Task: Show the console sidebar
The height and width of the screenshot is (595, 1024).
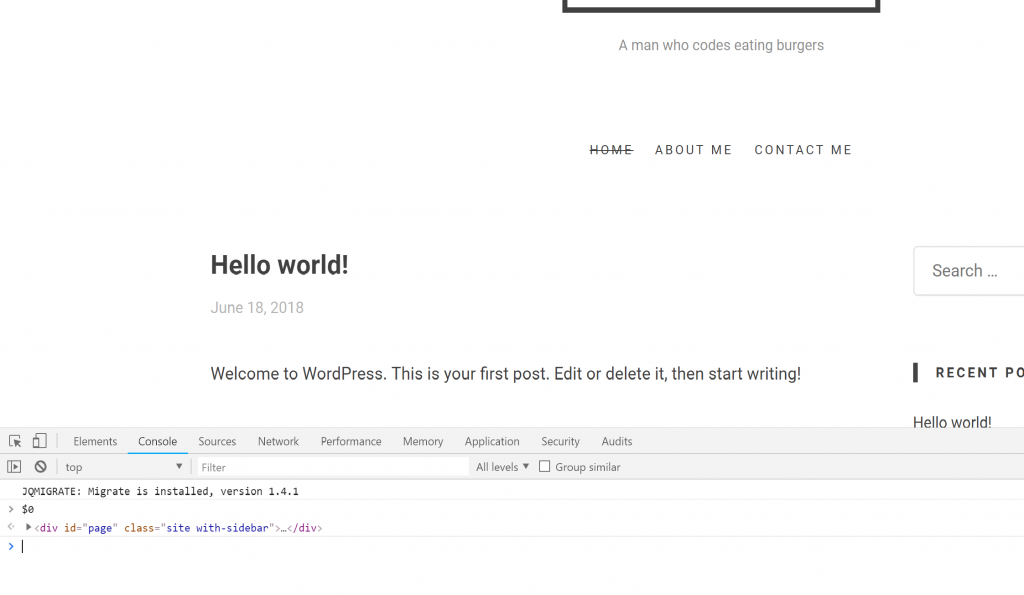Action: pyautogui.click(x=14, y=467)
